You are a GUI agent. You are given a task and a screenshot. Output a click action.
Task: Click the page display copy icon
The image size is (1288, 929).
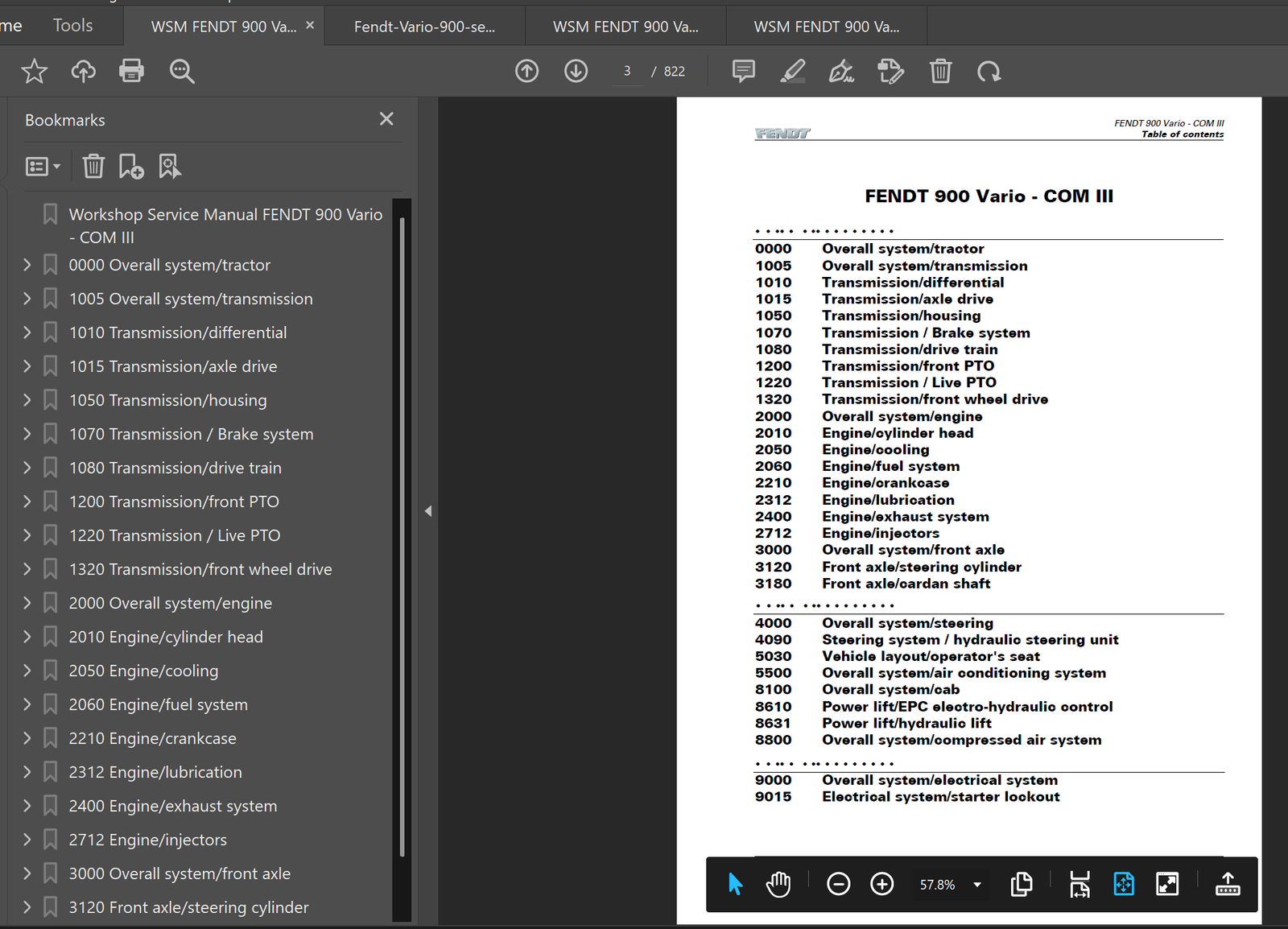[x=1022, y=884]
